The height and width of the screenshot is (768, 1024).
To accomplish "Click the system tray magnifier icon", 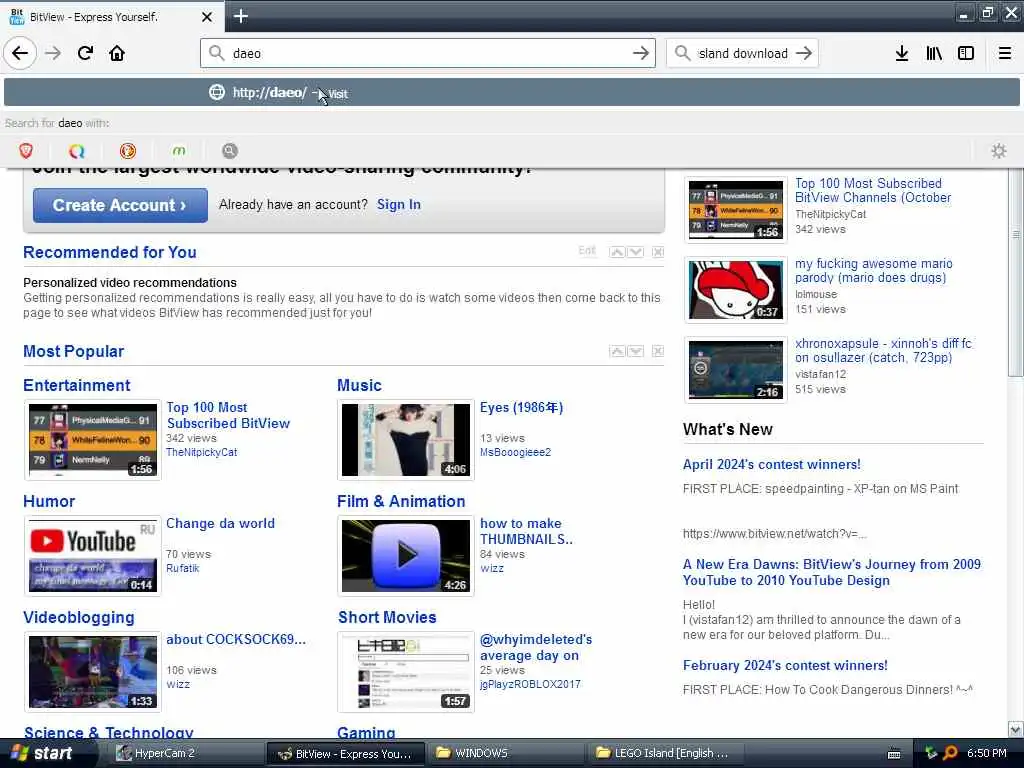I will click(x=950, y=753).
